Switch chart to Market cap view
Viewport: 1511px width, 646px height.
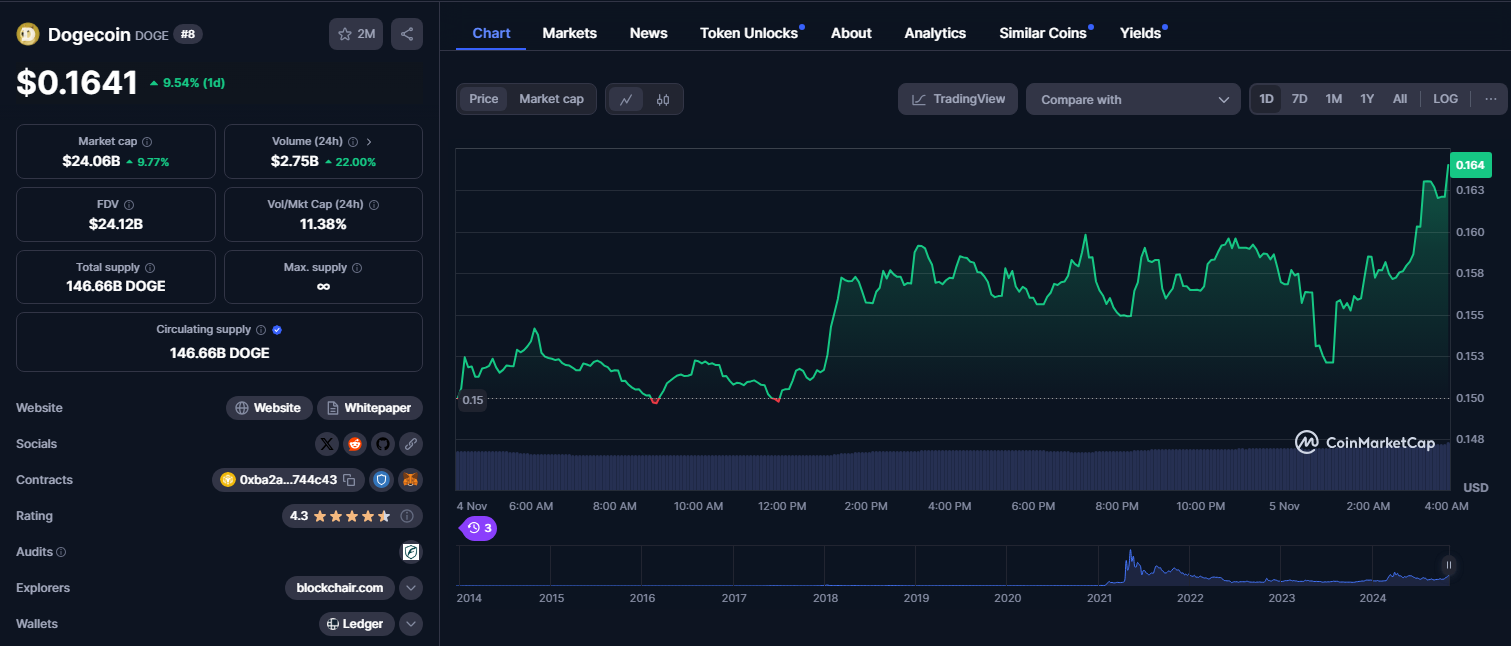pos(551,99)
